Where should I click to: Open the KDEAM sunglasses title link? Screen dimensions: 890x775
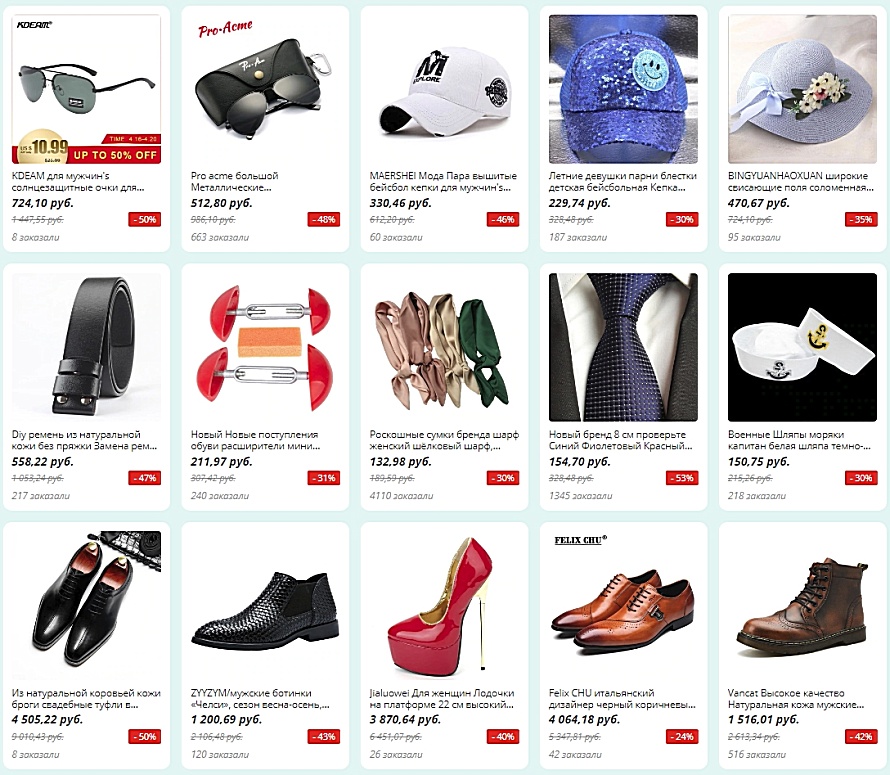pyautogui.click(x=78, y=182)
